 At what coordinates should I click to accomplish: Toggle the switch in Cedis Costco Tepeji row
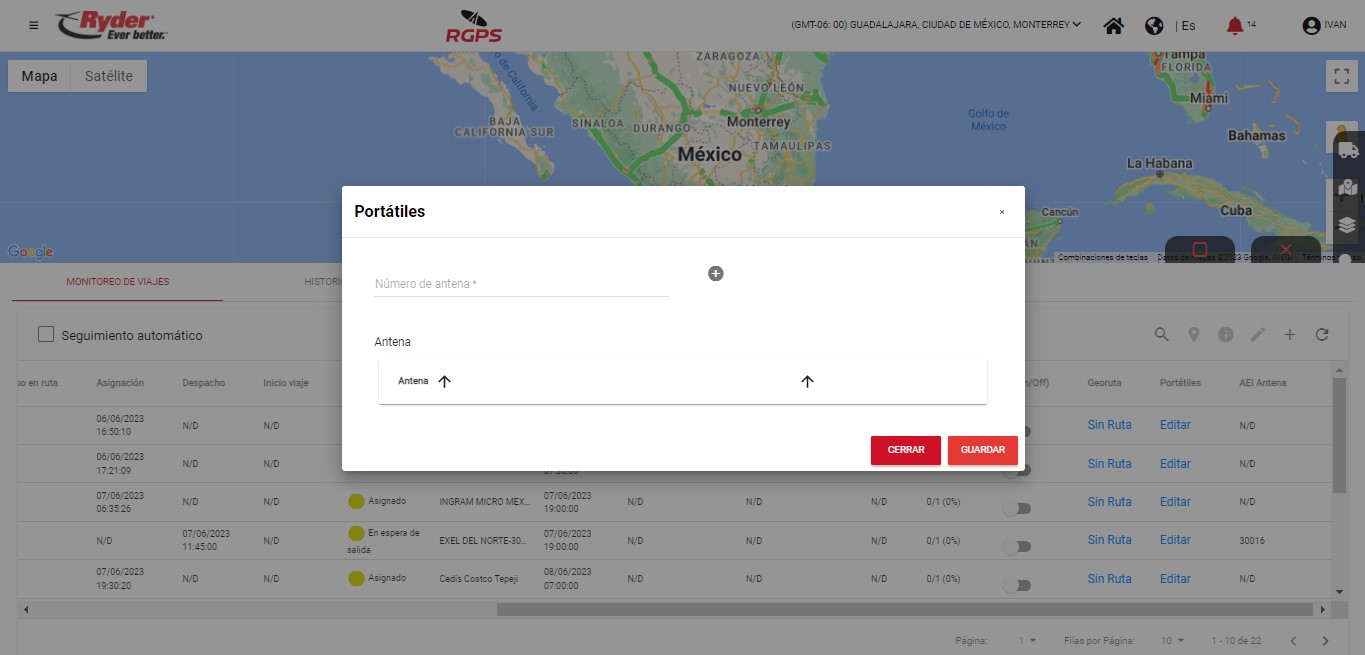point(1017,585)
